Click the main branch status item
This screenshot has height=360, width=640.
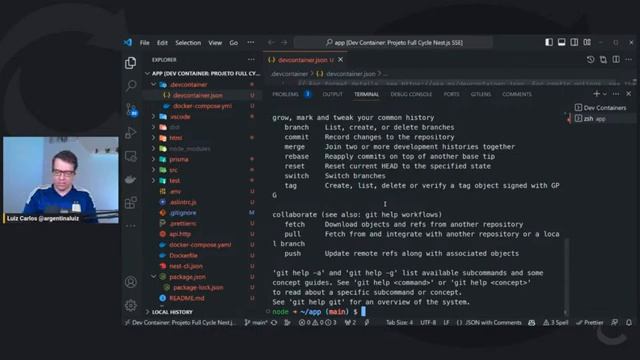(256, 322)
